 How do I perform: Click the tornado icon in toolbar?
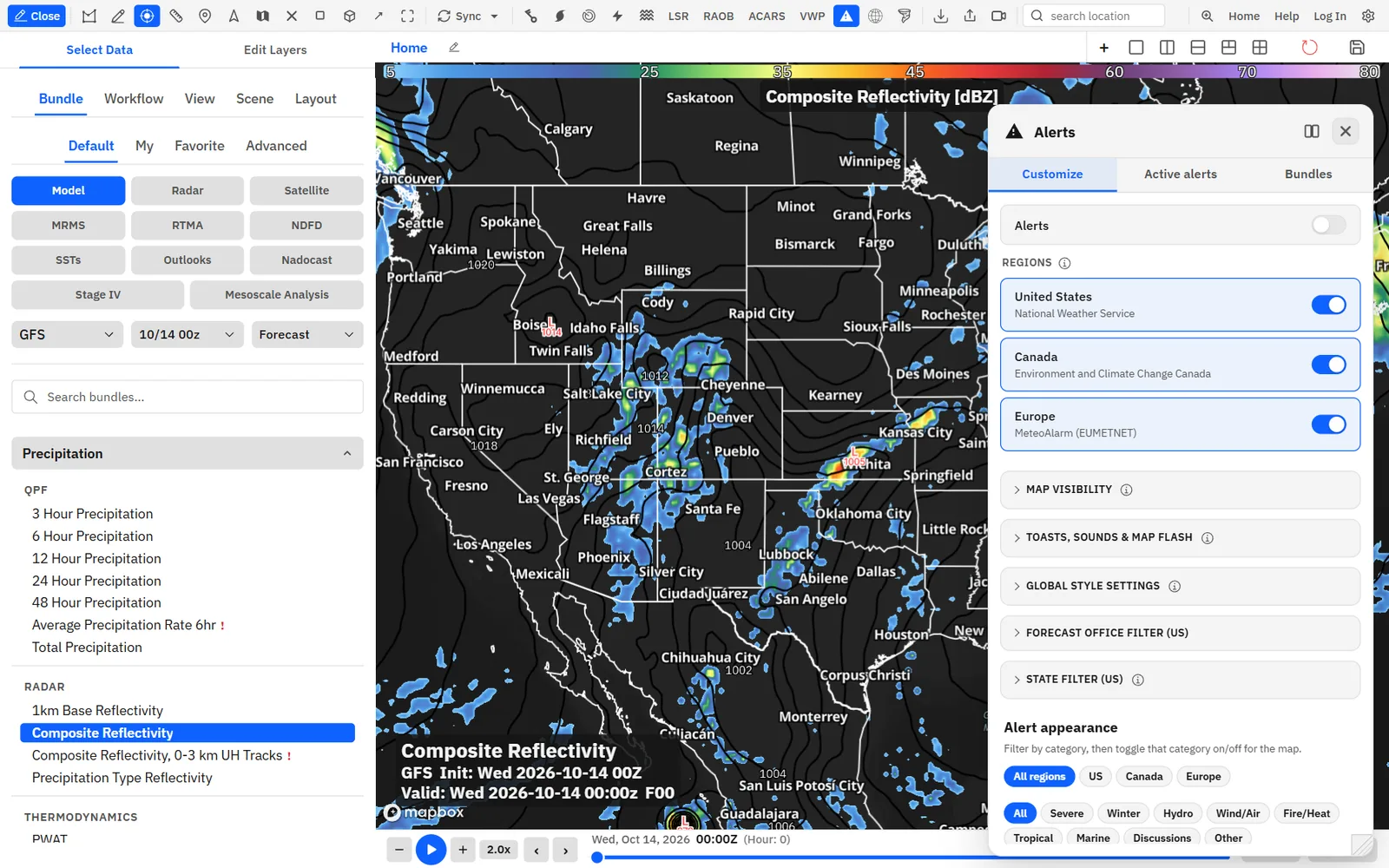[905, 16]
